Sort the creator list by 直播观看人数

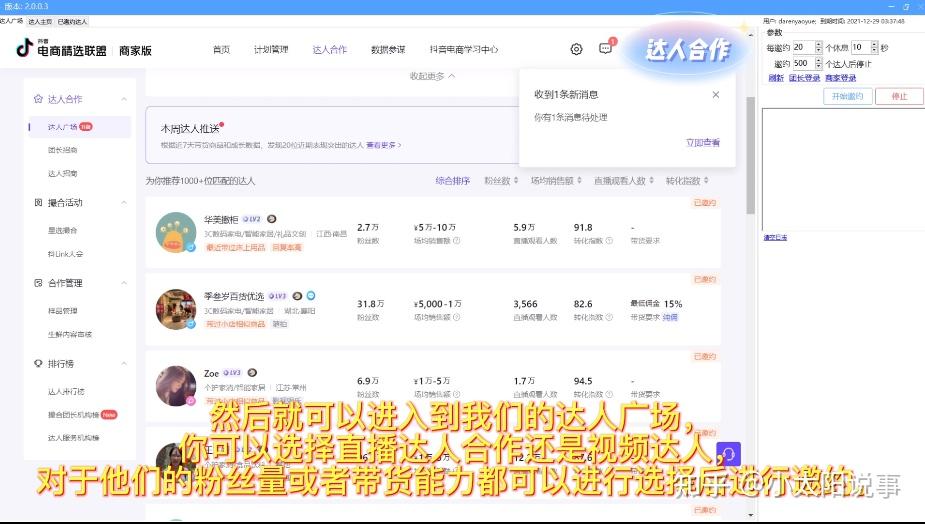coord(624,181)
